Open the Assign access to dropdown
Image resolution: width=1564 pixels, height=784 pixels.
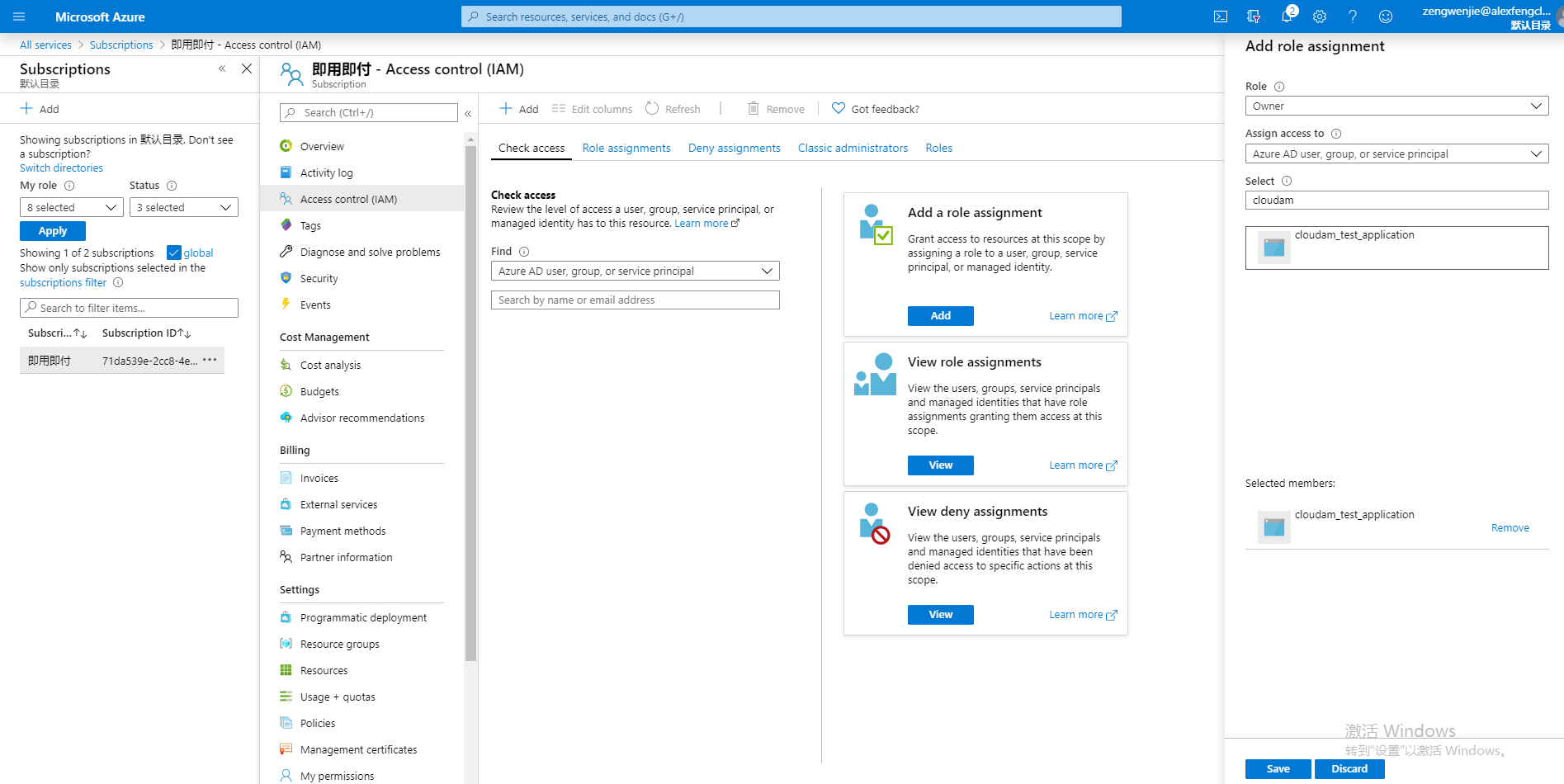[1396, 153]
